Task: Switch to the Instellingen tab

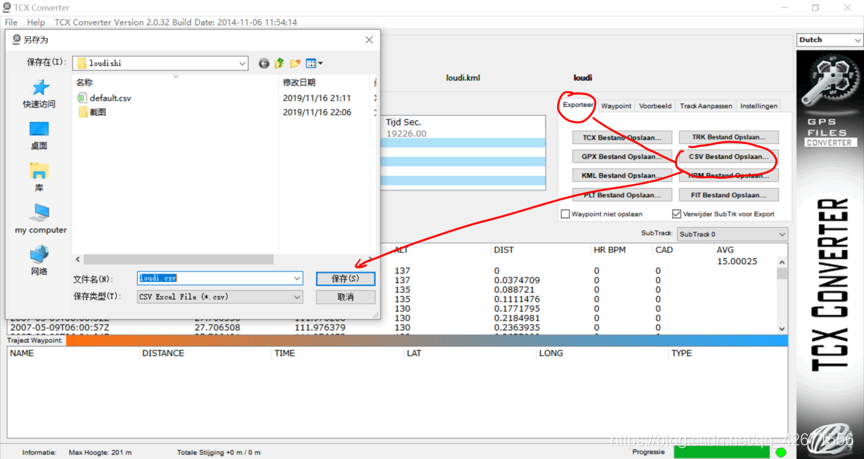Action: (759, 106)
